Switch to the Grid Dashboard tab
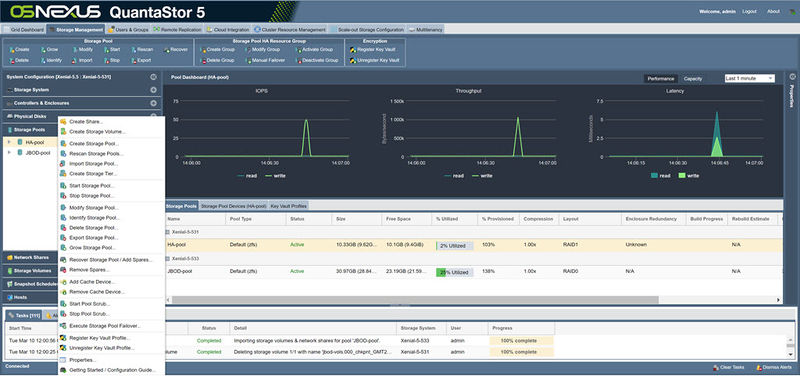 point(24,30)
